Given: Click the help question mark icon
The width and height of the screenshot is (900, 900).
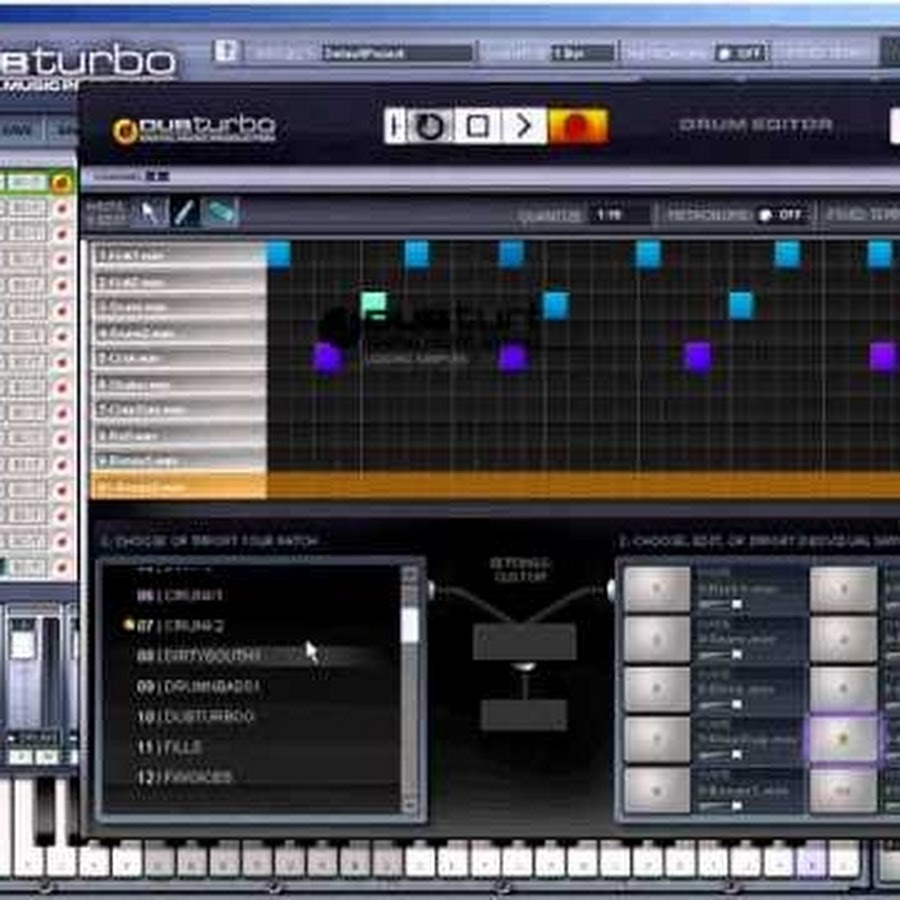Looking at the screenshot, I should point(227,51).
